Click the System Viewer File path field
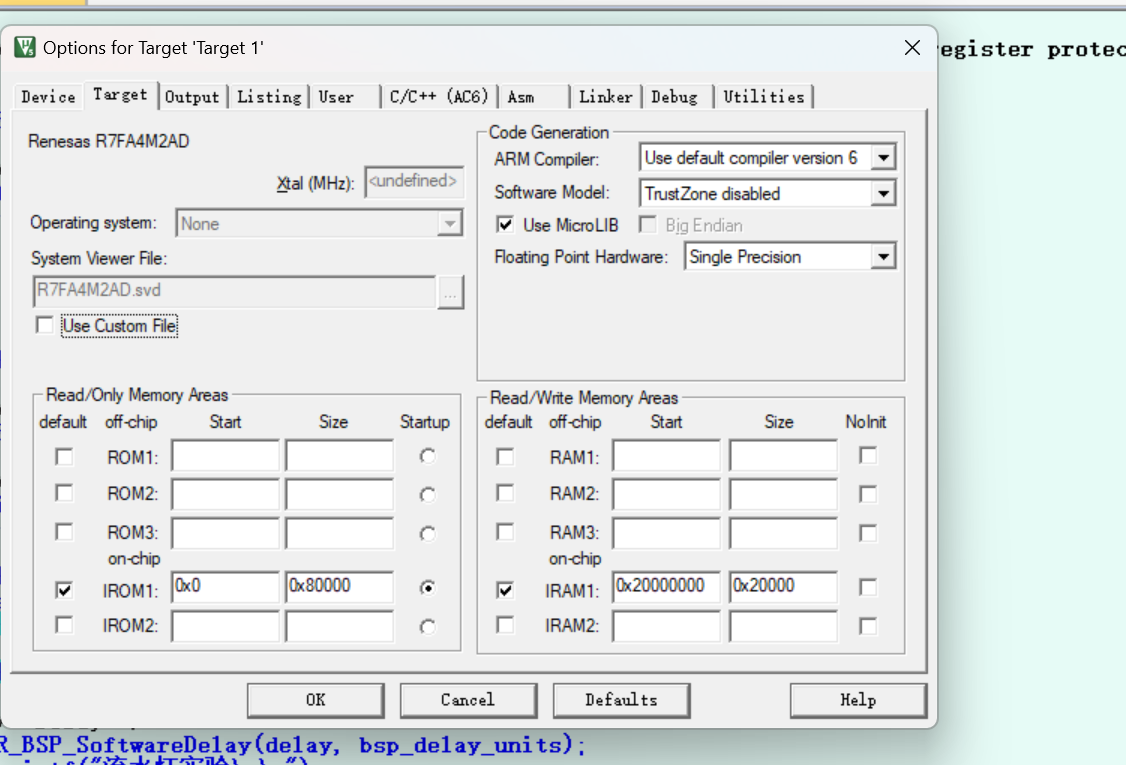The width and height of the screenshot is (1126, 765). (x=234, y=291)
